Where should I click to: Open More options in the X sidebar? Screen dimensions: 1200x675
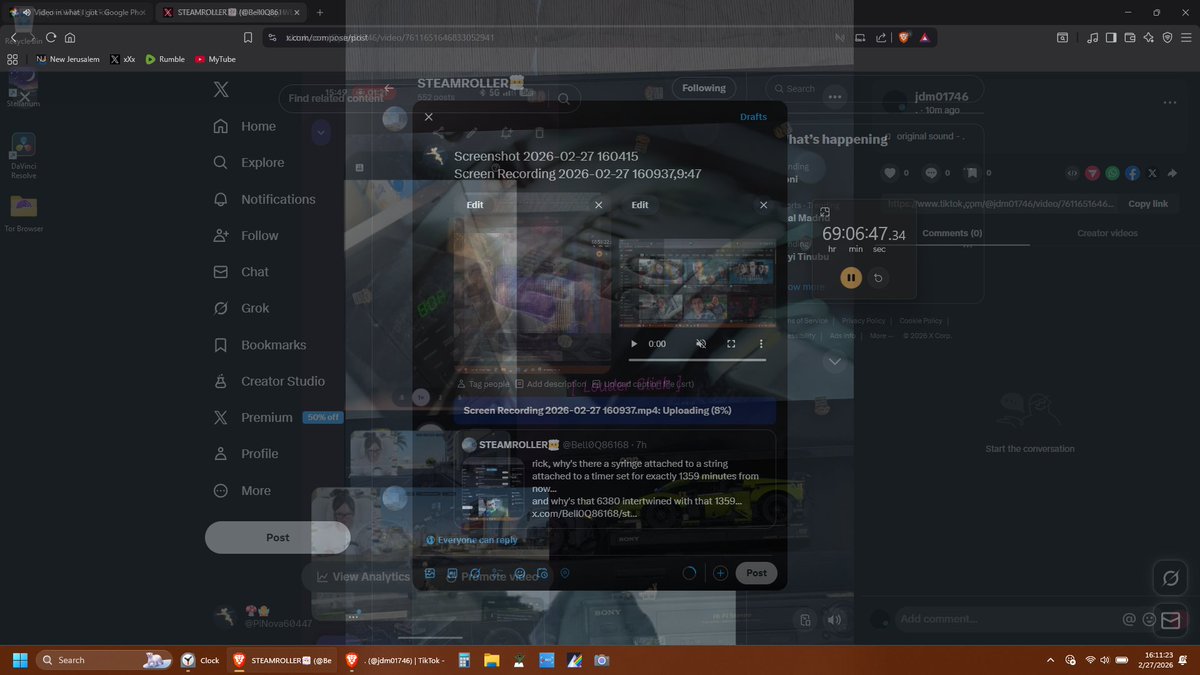tap(242, 490)
